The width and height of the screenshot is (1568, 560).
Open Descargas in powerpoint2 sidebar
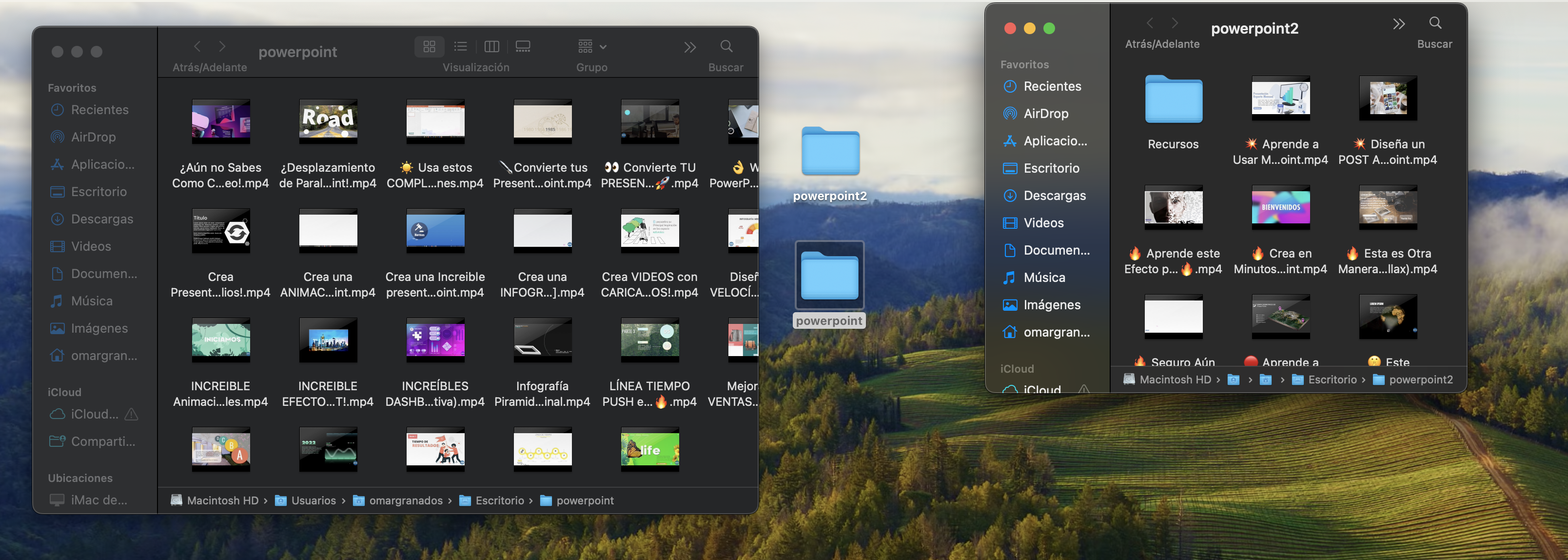tap(1054, 196)
